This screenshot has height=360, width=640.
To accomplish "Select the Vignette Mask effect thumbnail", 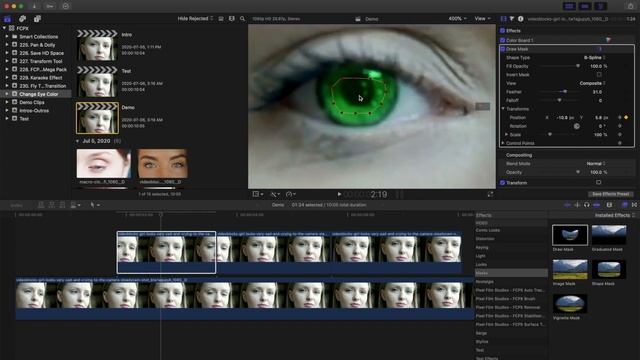I will coord(570,303).
